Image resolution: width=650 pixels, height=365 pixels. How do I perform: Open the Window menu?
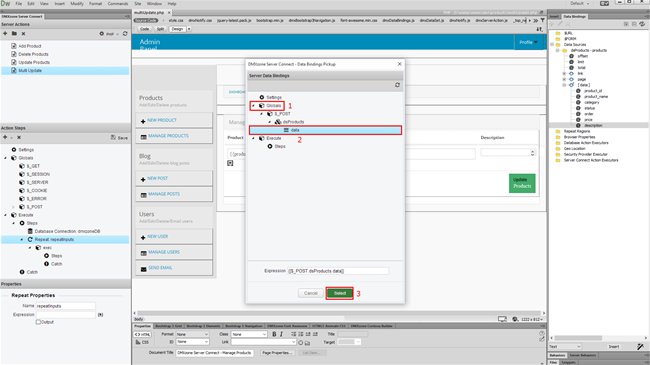coord(154,3)
